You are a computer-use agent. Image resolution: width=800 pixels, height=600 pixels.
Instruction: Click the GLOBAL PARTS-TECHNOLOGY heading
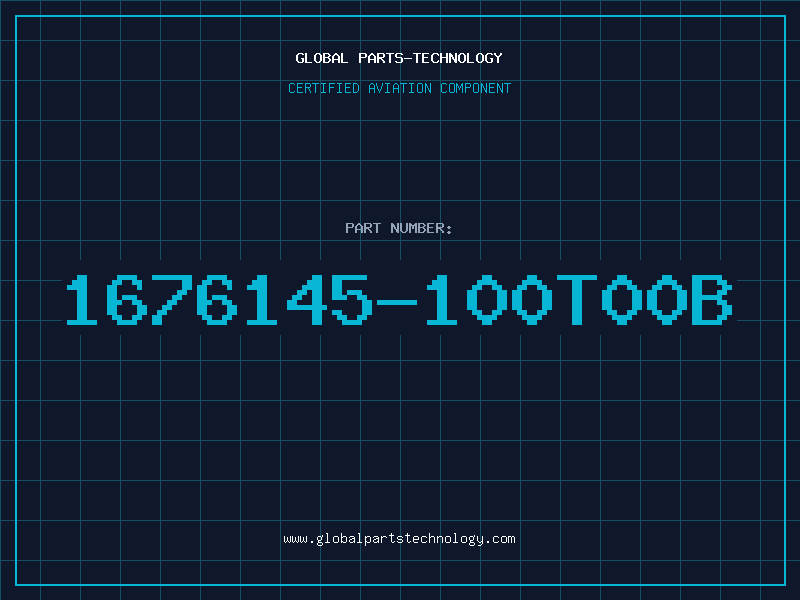[x=399, y=58]
